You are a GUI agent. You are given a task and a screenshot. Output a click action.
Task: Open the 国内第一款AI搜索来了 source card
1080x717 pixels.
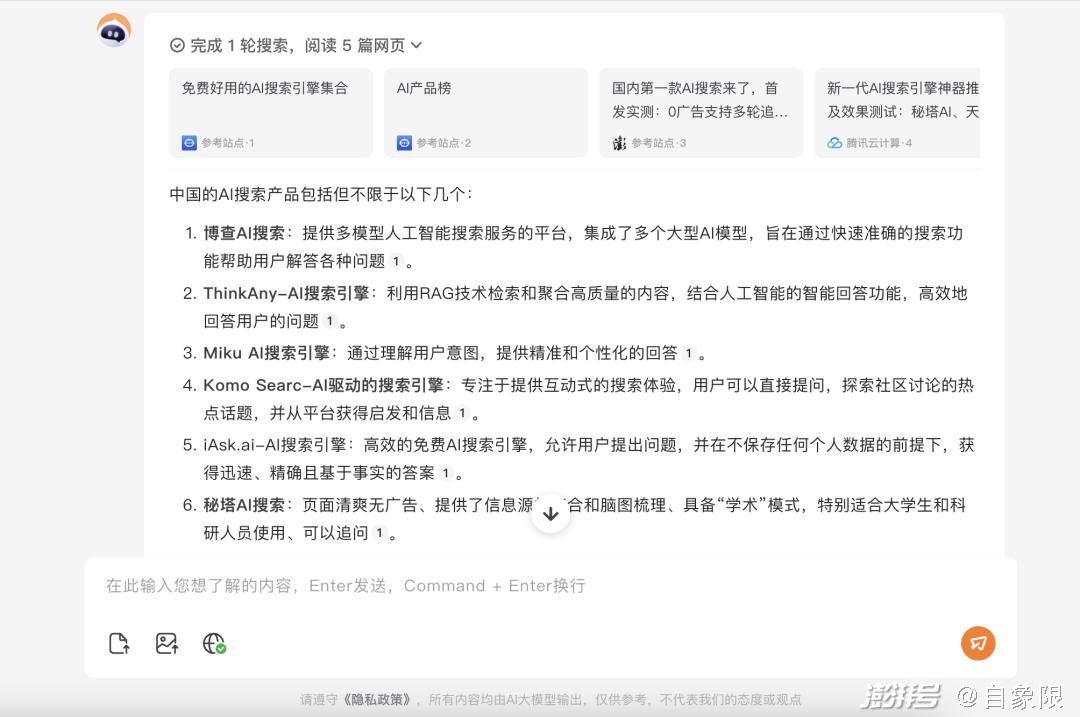pyautogui.click(x=701, y=112)
